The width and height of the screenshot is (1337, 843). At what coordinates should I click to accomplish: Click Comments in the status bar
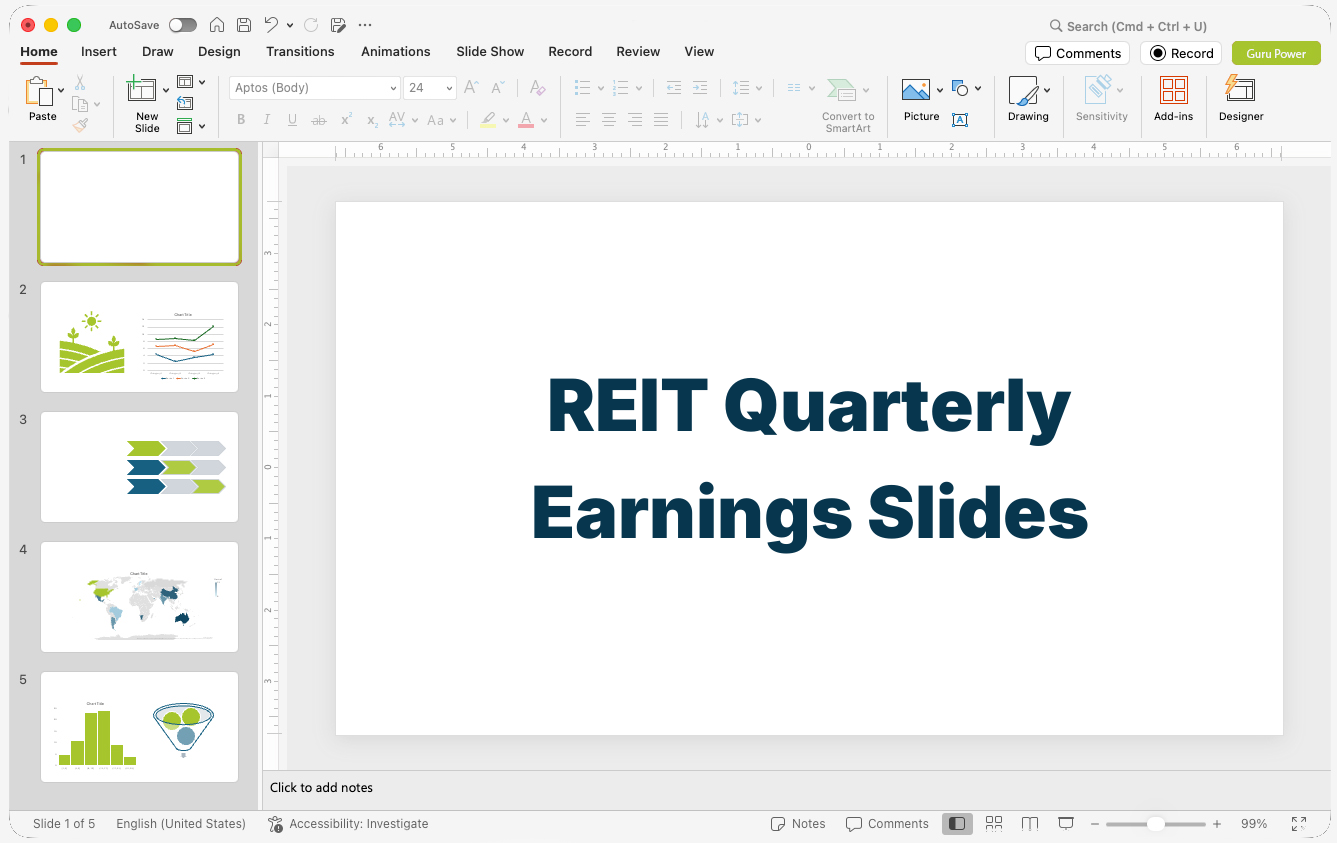point(887,824)
